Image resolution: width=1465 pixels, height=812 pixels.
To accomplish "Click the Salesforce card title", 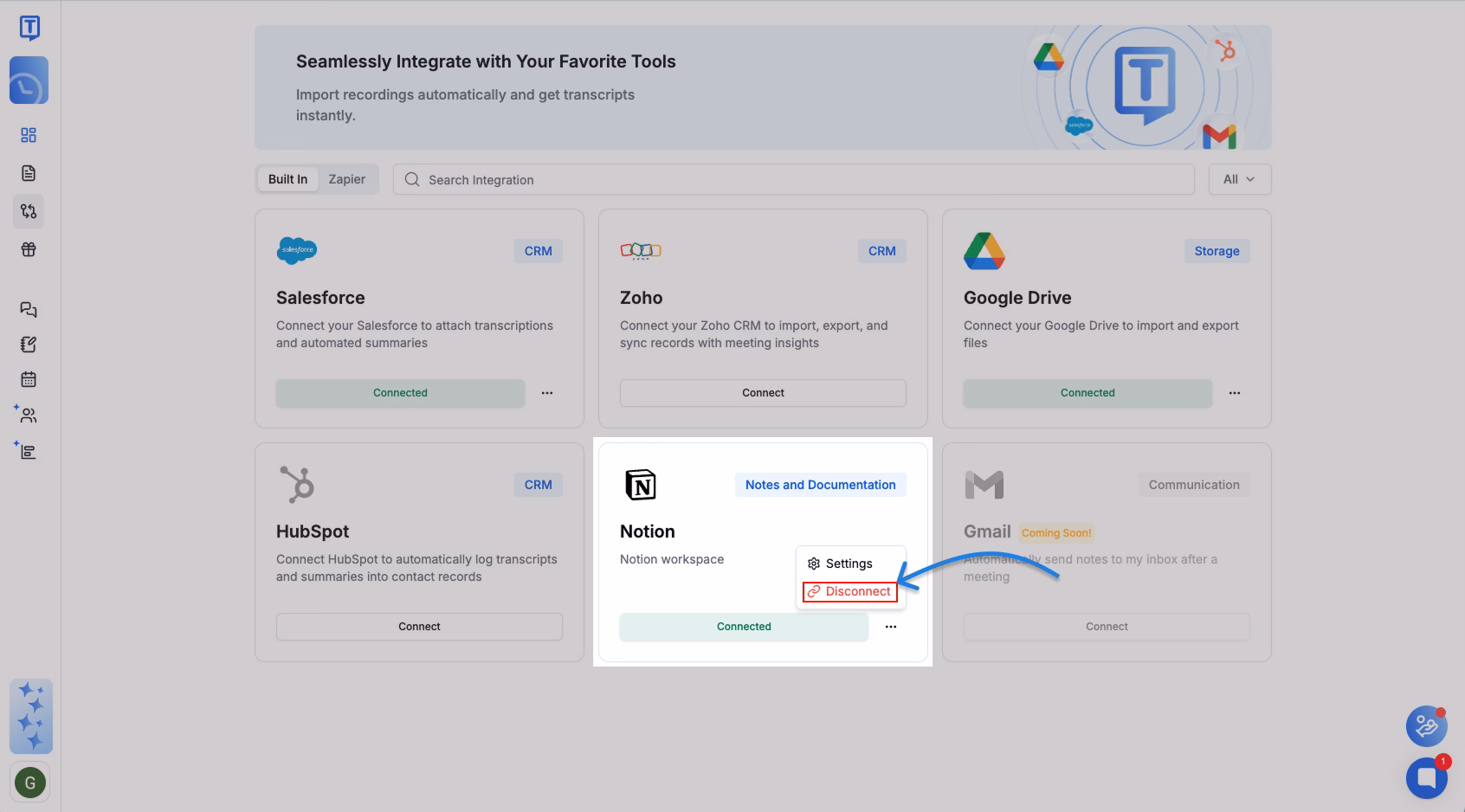I will (320, 298).
